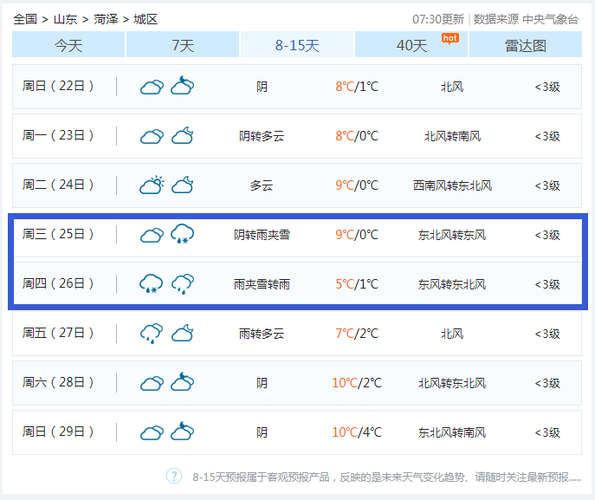Go to 全国 breadcrumb link

tap(25, 19)
